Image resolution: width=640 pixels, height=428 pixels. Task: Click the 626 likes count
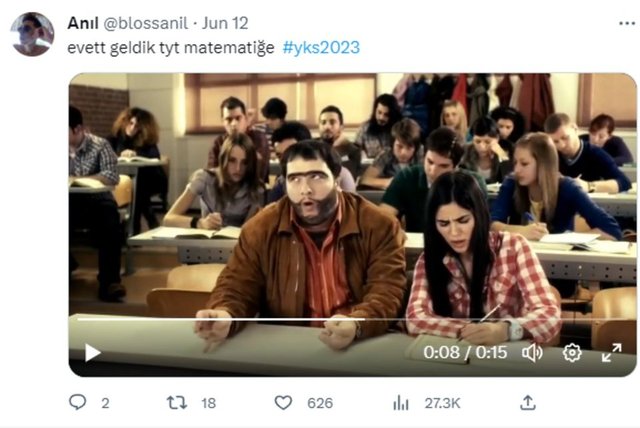click(x=320, y=404)
